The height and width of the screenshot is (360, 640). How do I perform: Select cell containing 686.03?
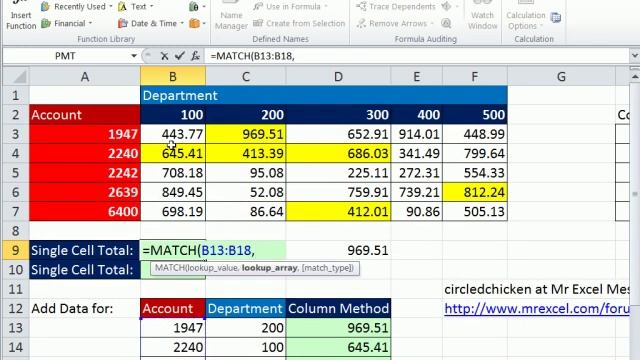[338, 153]
